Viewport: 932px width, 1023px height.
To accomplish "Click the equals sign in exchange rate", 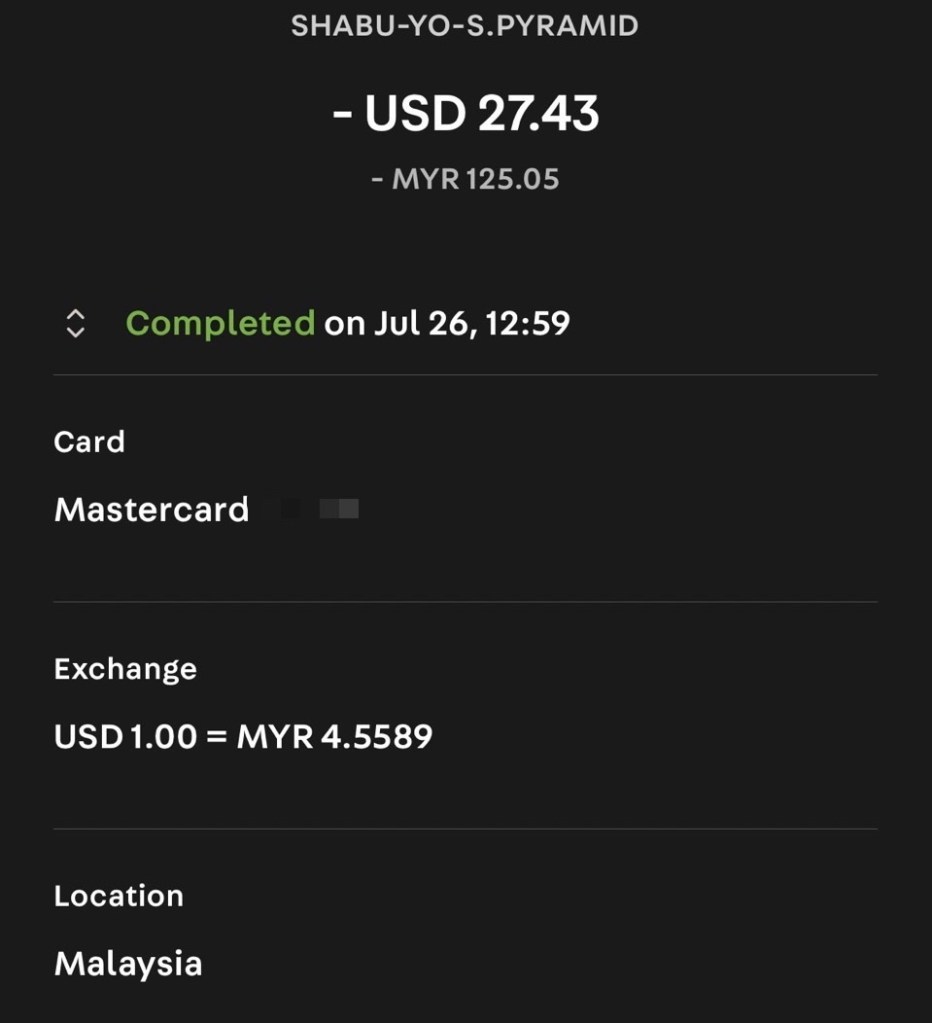I will point(217,738).
